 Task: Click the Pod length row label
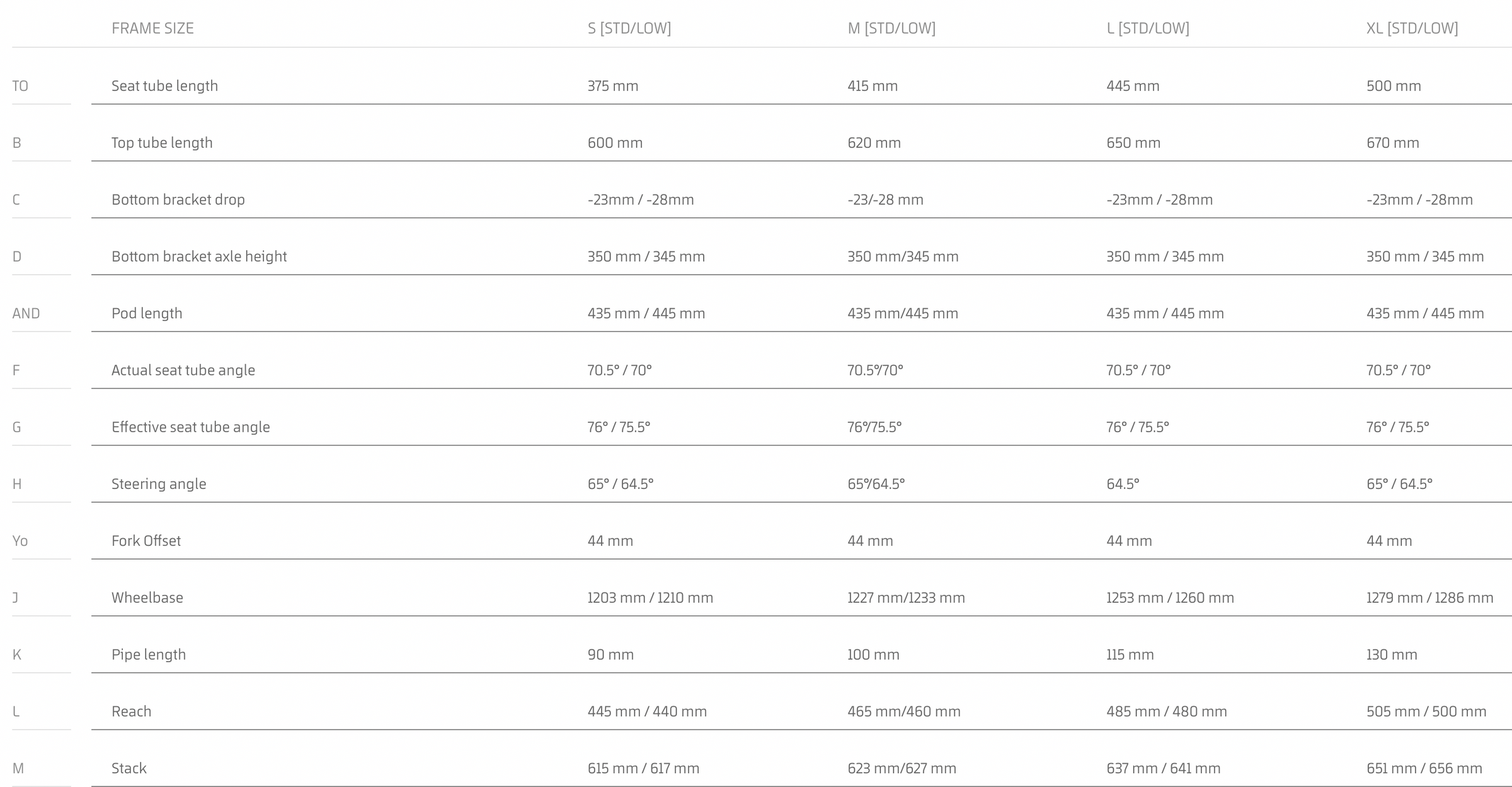pyautogui.click(x=147, y=313)
